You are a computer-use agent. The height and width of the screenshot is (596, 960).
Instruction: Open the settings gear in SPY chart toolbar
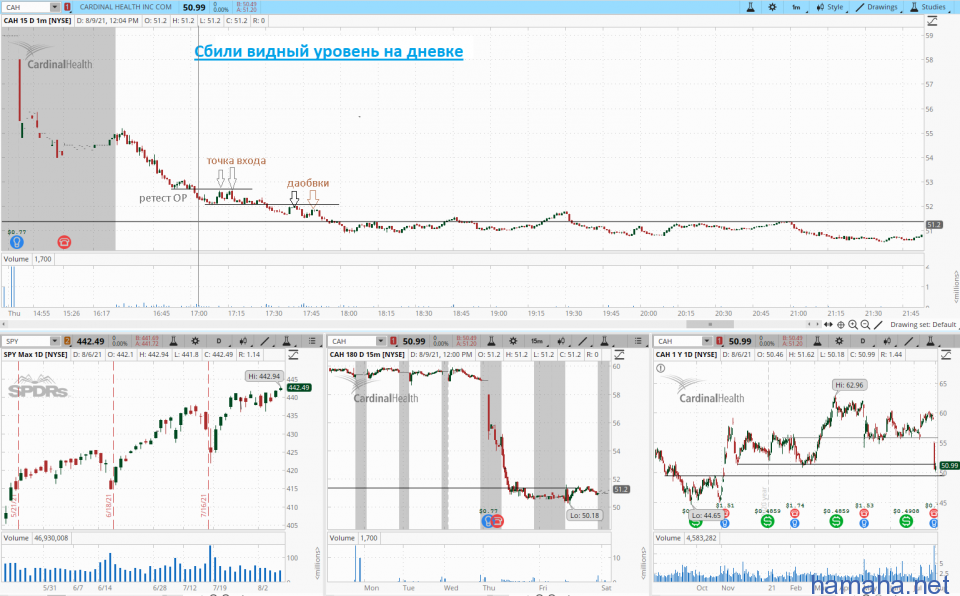point(195,341)
